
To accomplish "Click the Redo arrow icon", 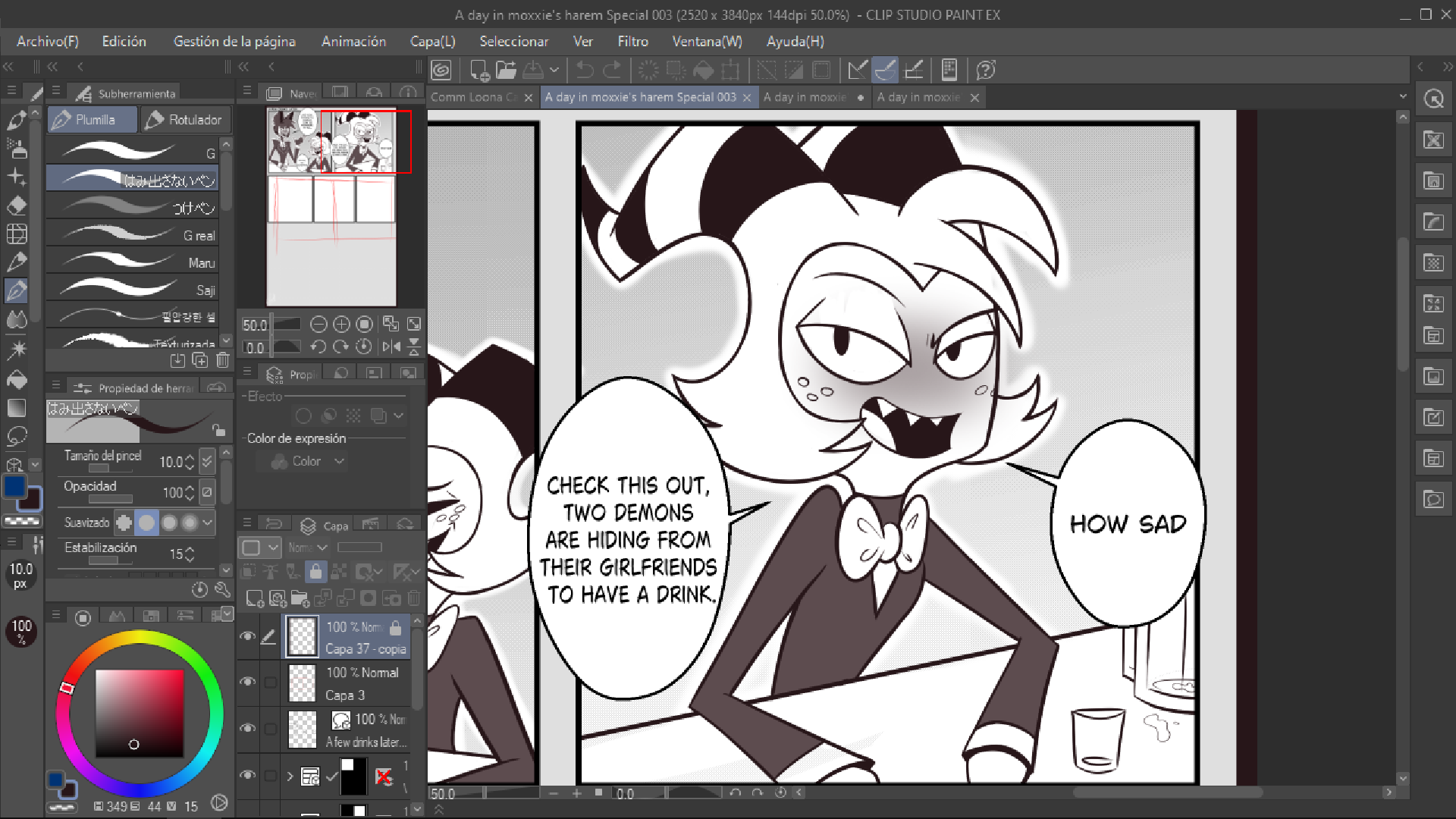I will 612,71.
